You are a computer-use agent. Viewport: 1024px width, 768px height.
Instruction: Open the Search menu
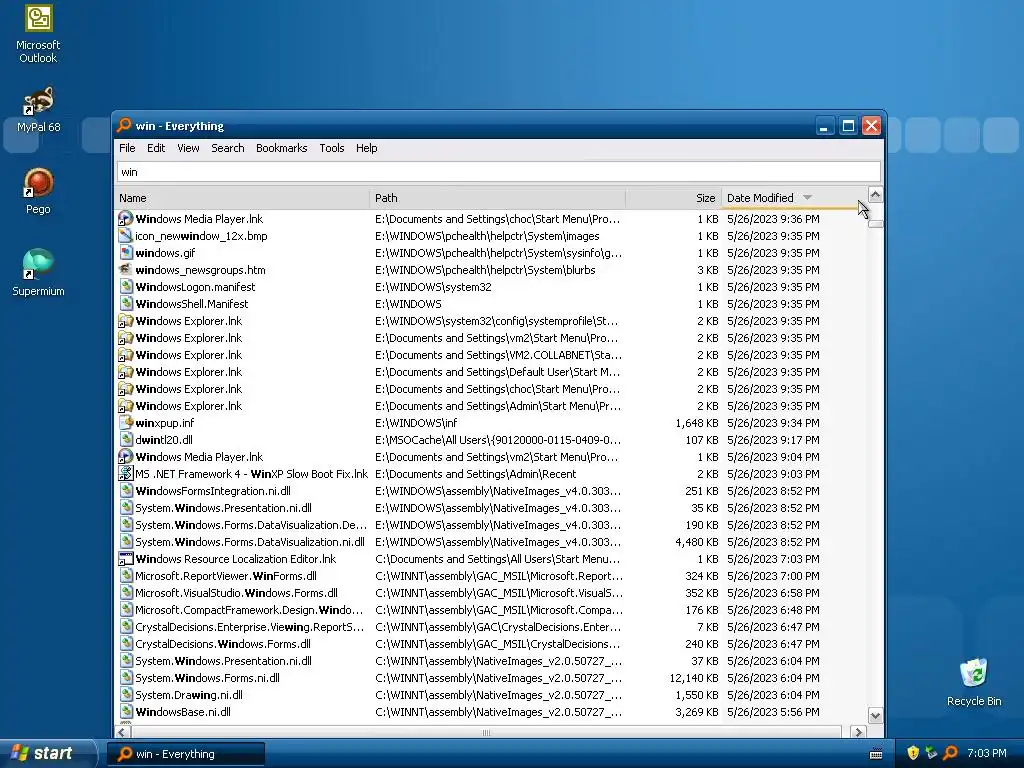[x=227, y=148]
